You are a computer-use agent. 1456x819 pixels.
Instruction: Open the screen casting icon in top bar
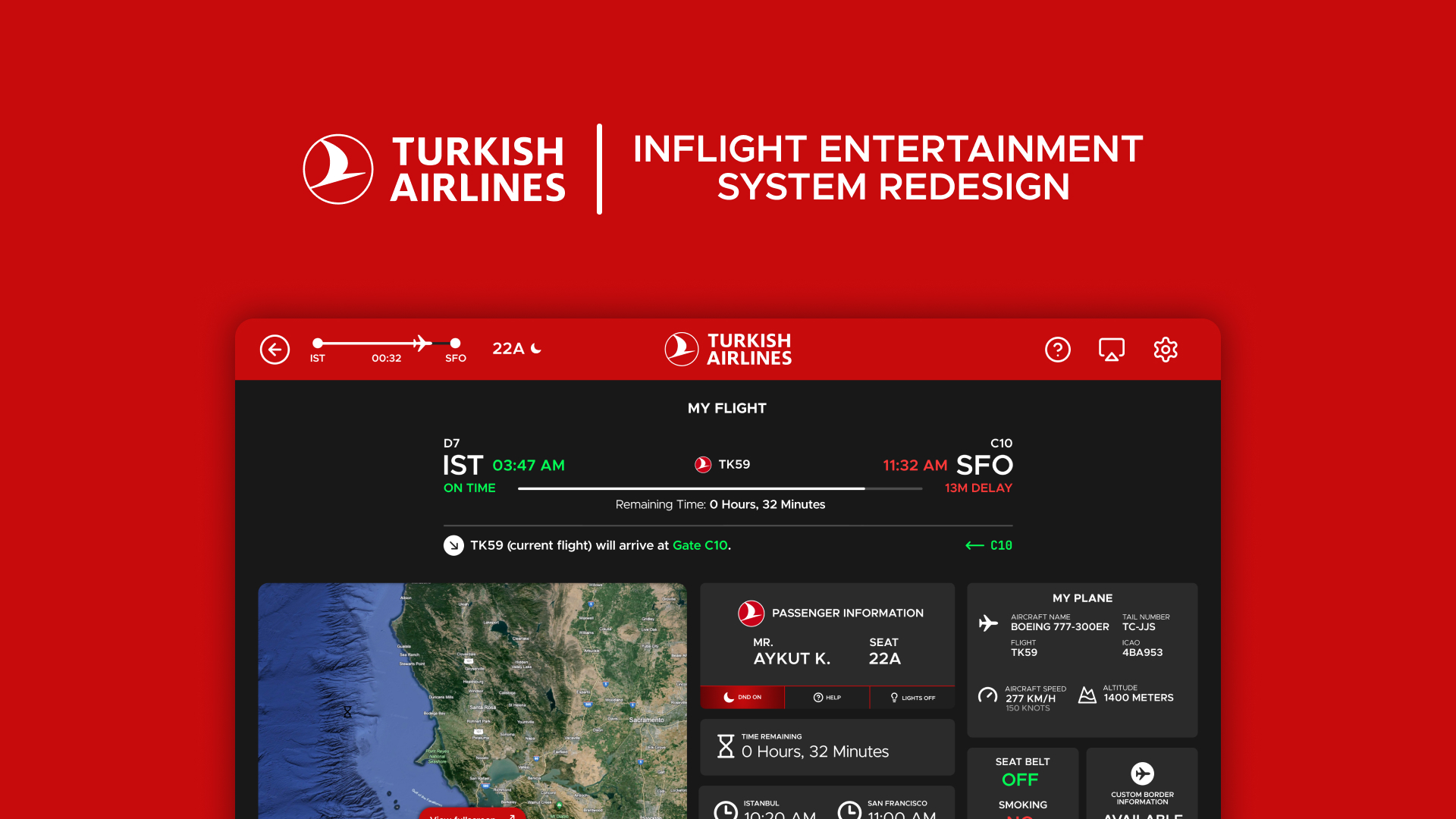click(1111, 350)
